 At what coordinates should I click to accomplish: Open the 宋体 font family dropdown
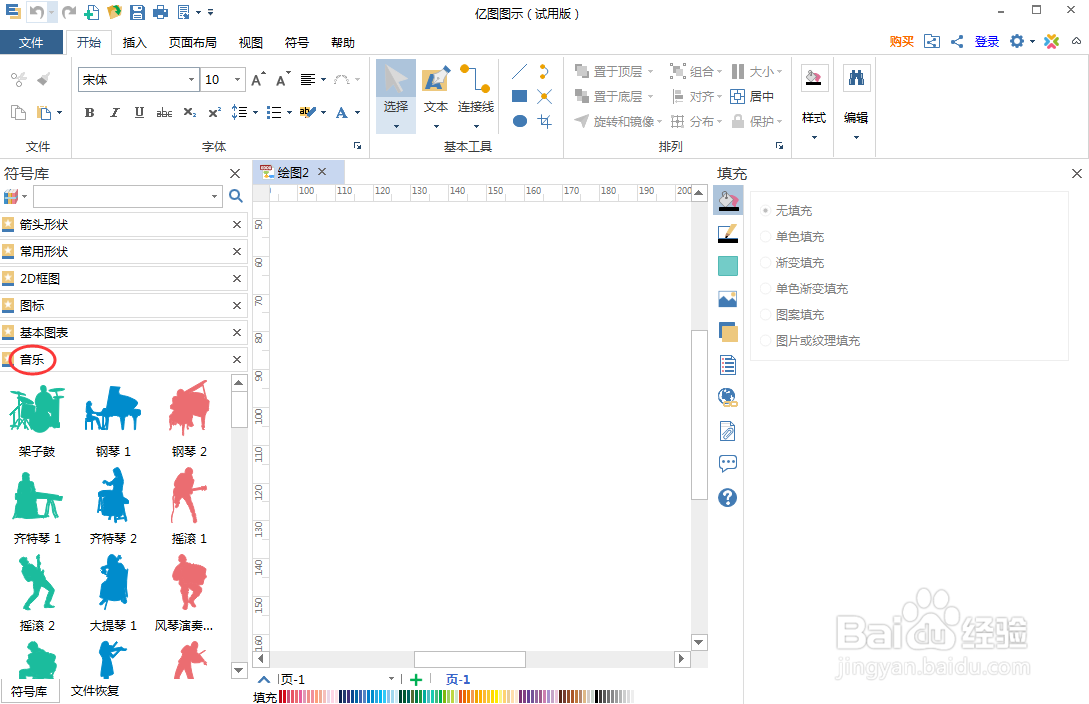[193, 79]
